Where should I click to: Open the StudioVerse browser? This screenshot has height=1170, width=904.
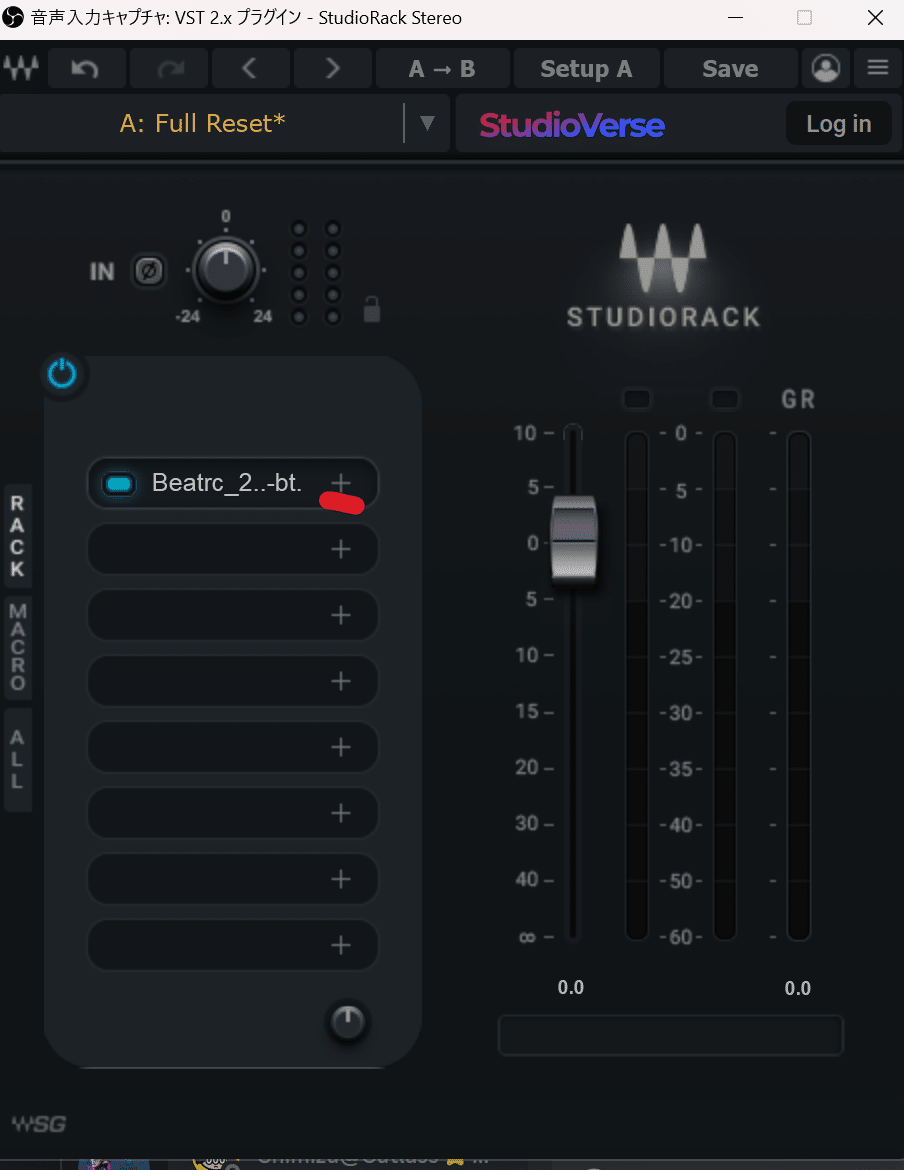[x=572, y=125]
